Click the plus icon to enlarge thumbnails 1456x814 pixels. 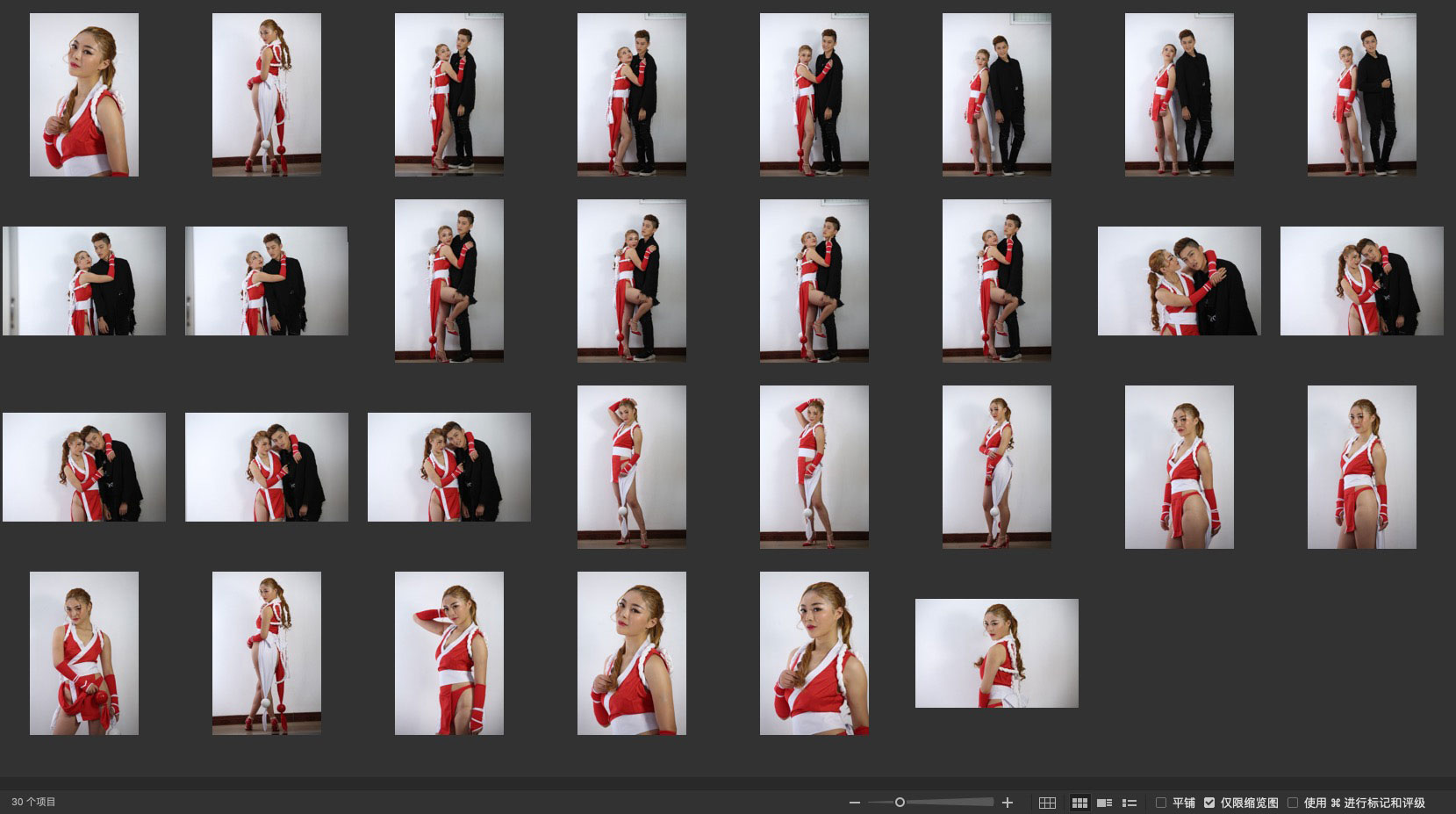pos(1008,803)
